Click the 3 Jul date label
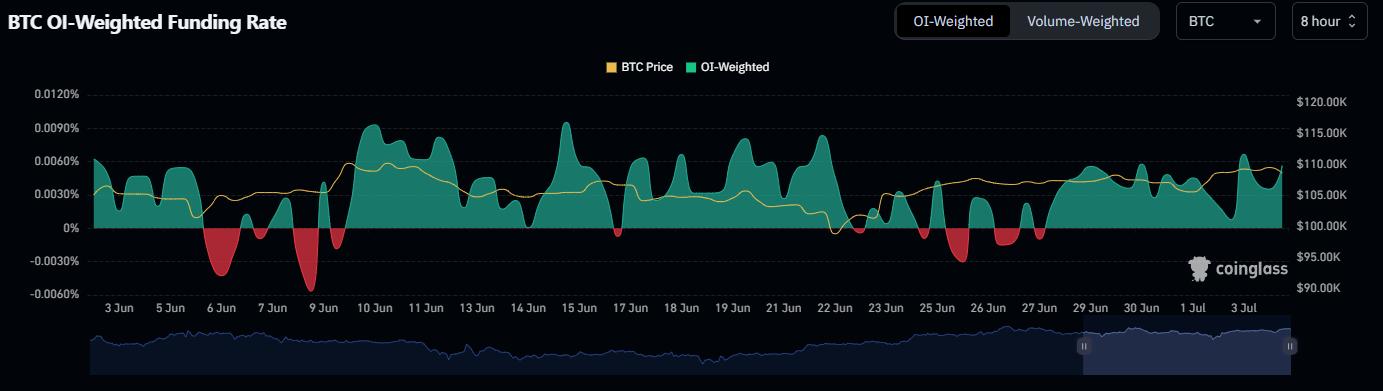Screen dimensions: 1383x391 tap(1243, 308)
